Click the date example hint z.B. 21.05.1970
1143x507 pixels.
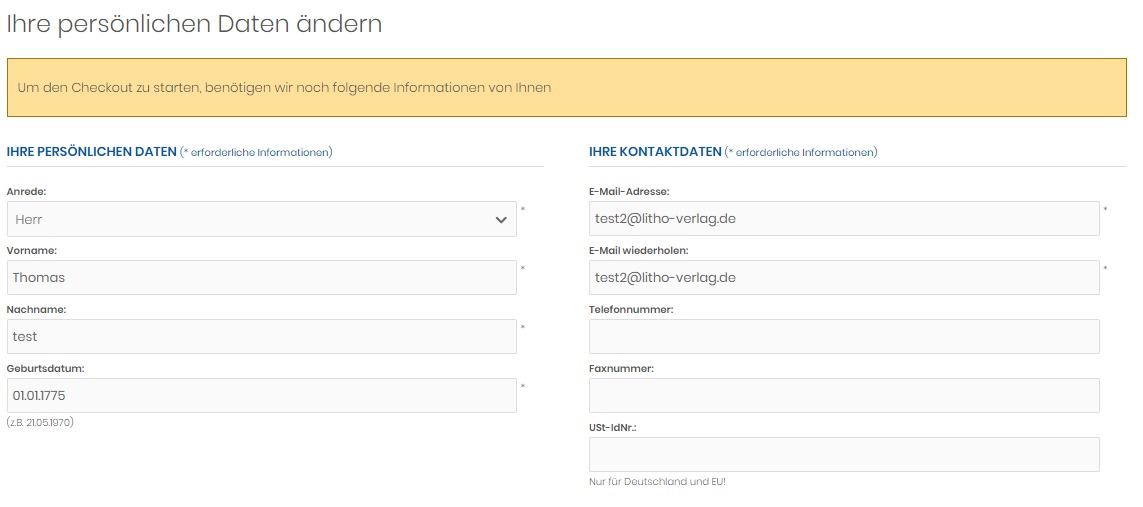[x=40, y=422]
